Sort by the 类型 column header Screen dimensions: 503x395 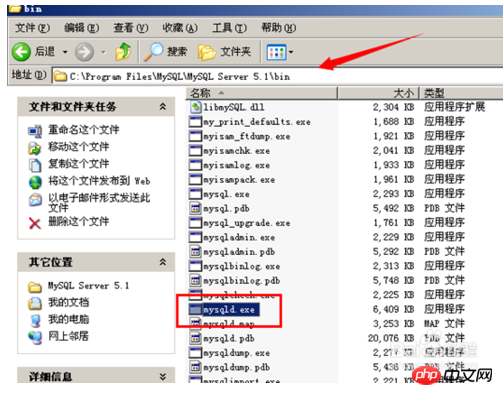pos(462,93)
